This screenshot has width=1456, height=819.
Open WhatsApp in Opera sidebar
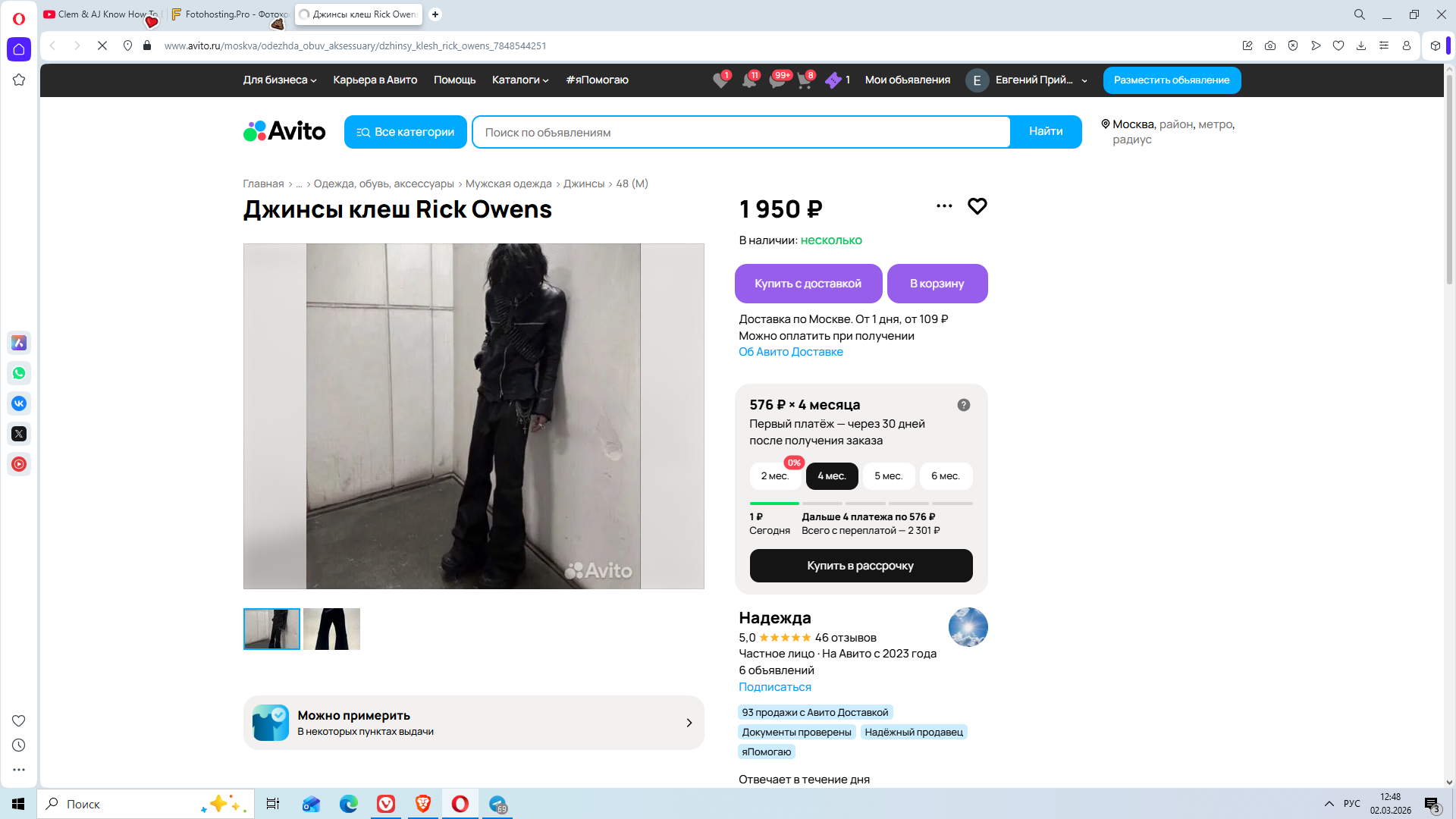[x=19, y=373]
